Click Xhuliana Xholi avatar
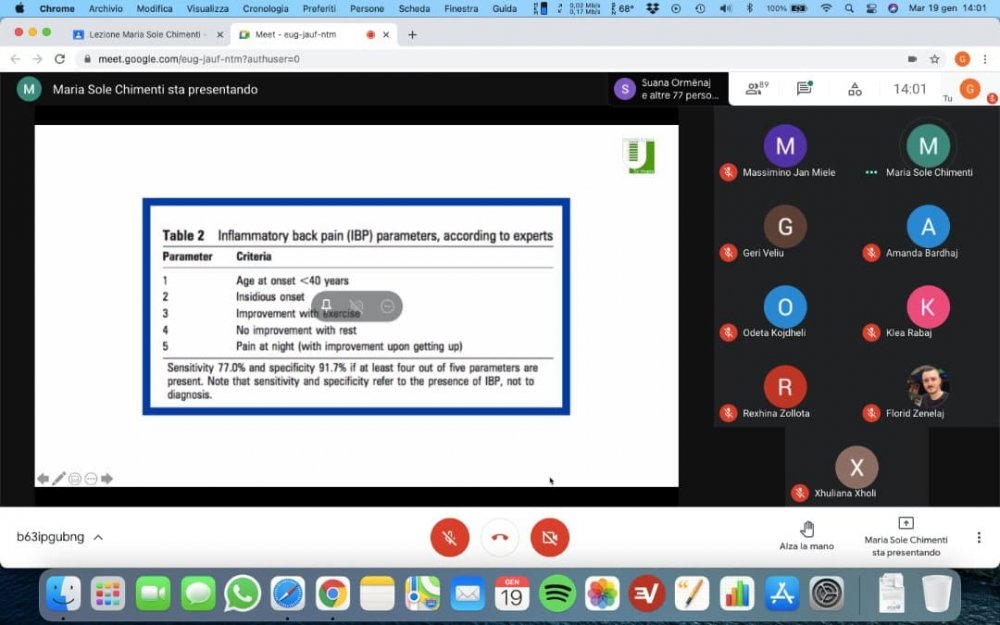 tap(857, 467)
